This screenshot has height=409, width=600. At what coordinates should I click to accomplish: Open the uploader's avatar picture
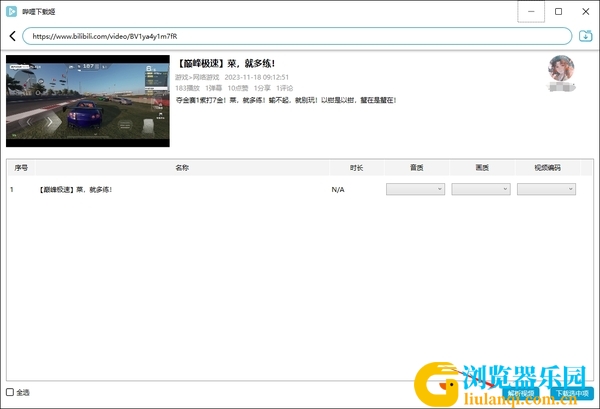561,68
